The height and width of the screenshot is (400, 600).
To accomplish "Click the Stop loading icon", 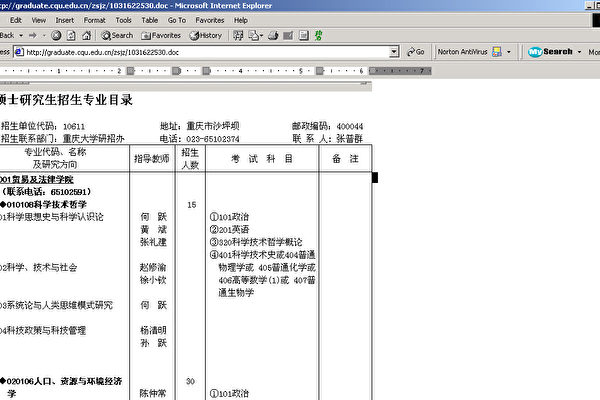I will pyautogui.click(x=59, y=35).
